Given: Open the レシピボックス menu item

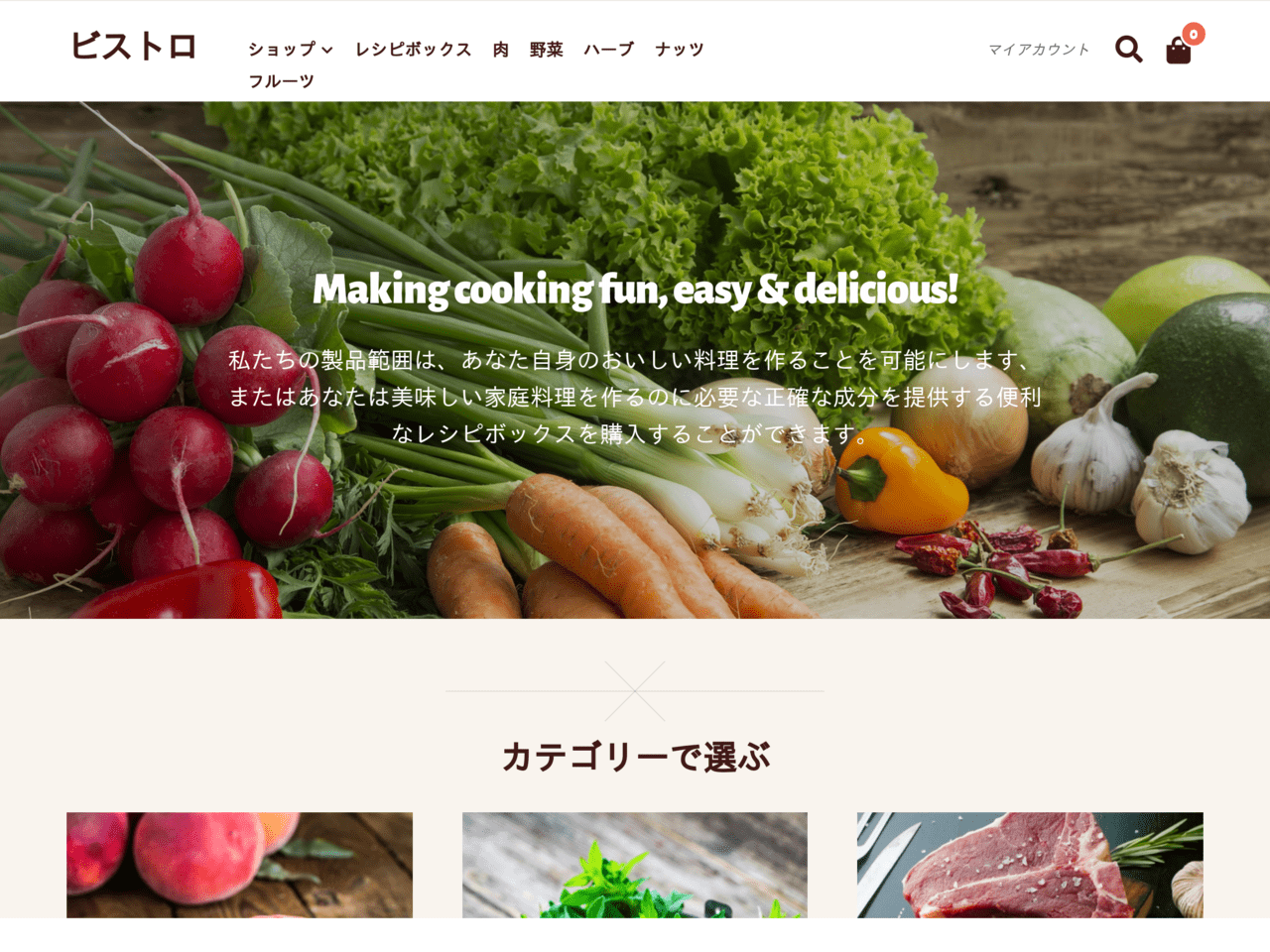Looking at the screenshot, I should (413, 50).
